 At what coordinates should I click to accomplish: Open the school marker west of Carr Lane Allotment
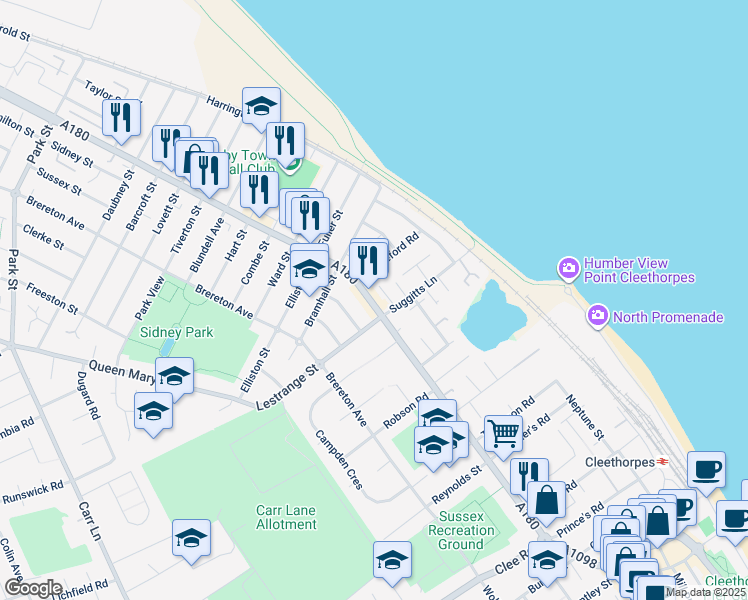tap(191, 538)
